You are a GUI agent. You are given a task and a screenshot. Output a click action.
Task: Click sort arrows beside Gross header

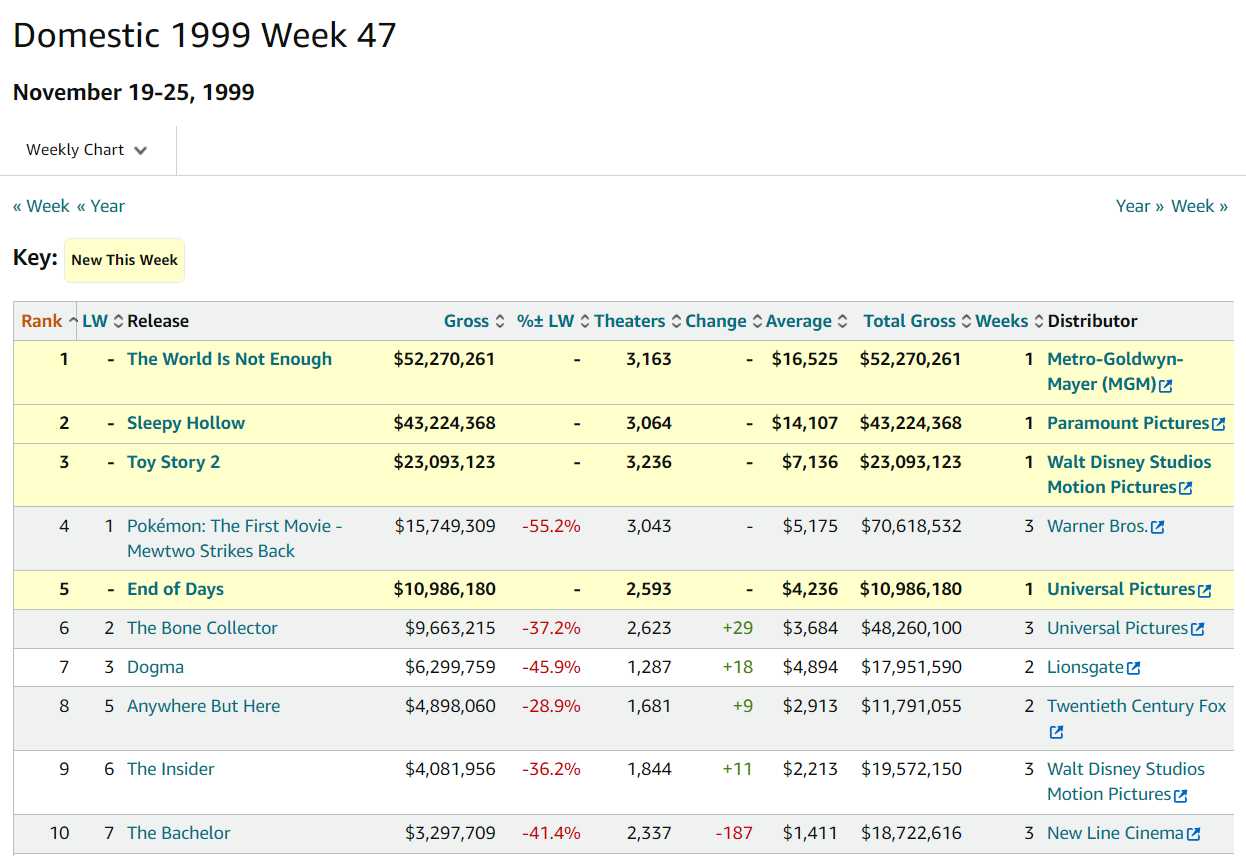click(x=500, y=321)
